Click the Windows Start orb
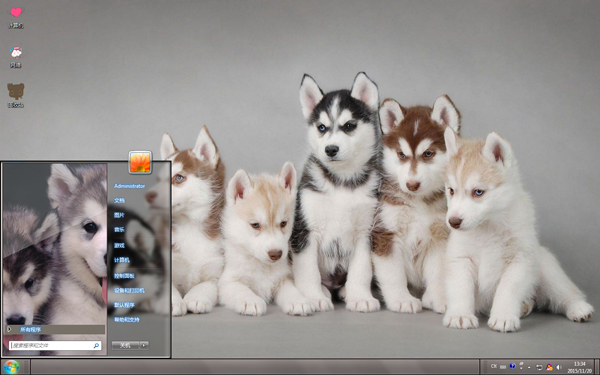Viewport: 600px width, 375px height. coord(11,367)
